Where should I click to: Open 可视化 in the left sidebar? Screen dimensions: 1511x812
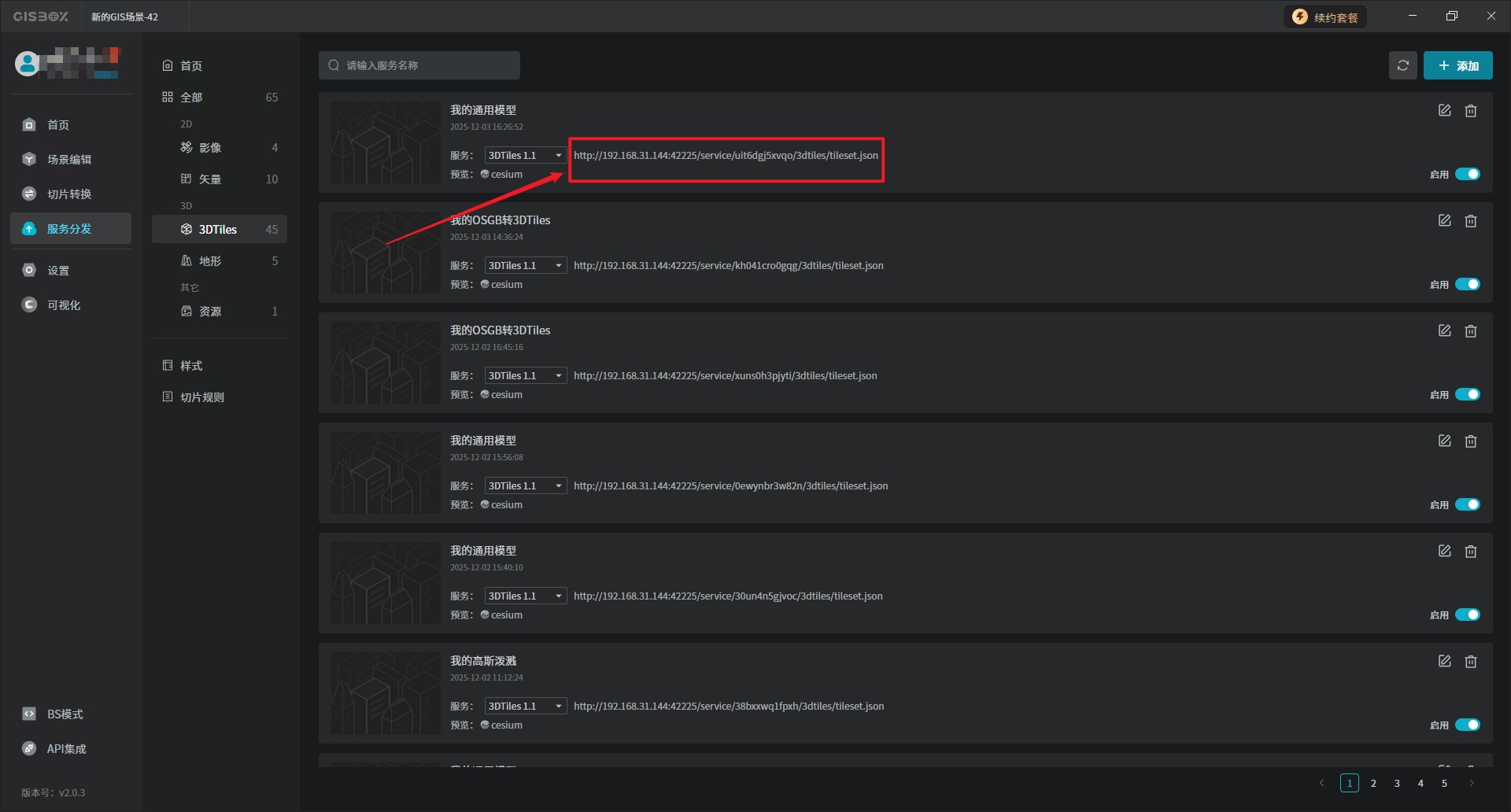pyautogui.click(x=63, y=305)
